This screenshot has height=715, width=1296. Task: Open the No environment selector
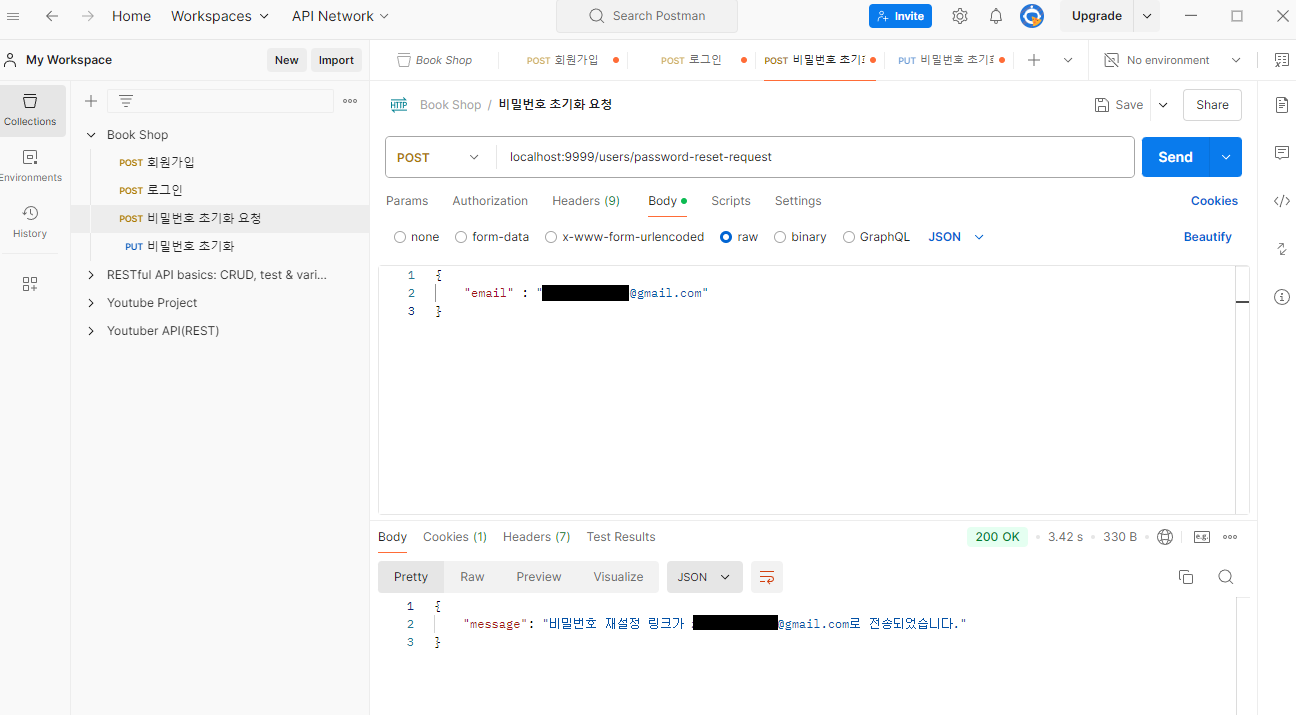pyautogui.click(x=1172, y=60)
